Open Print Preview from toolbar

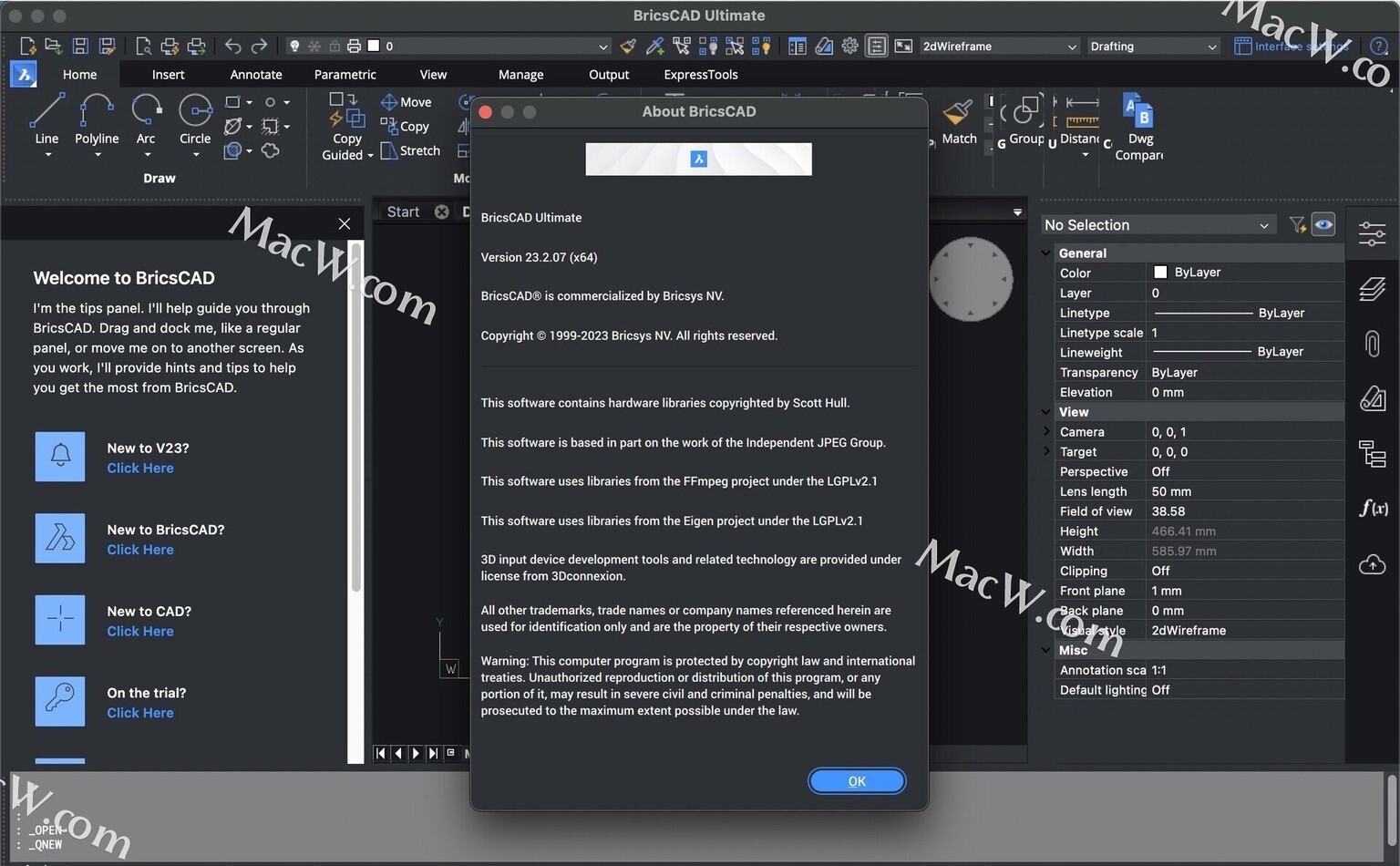pos(143,46)
